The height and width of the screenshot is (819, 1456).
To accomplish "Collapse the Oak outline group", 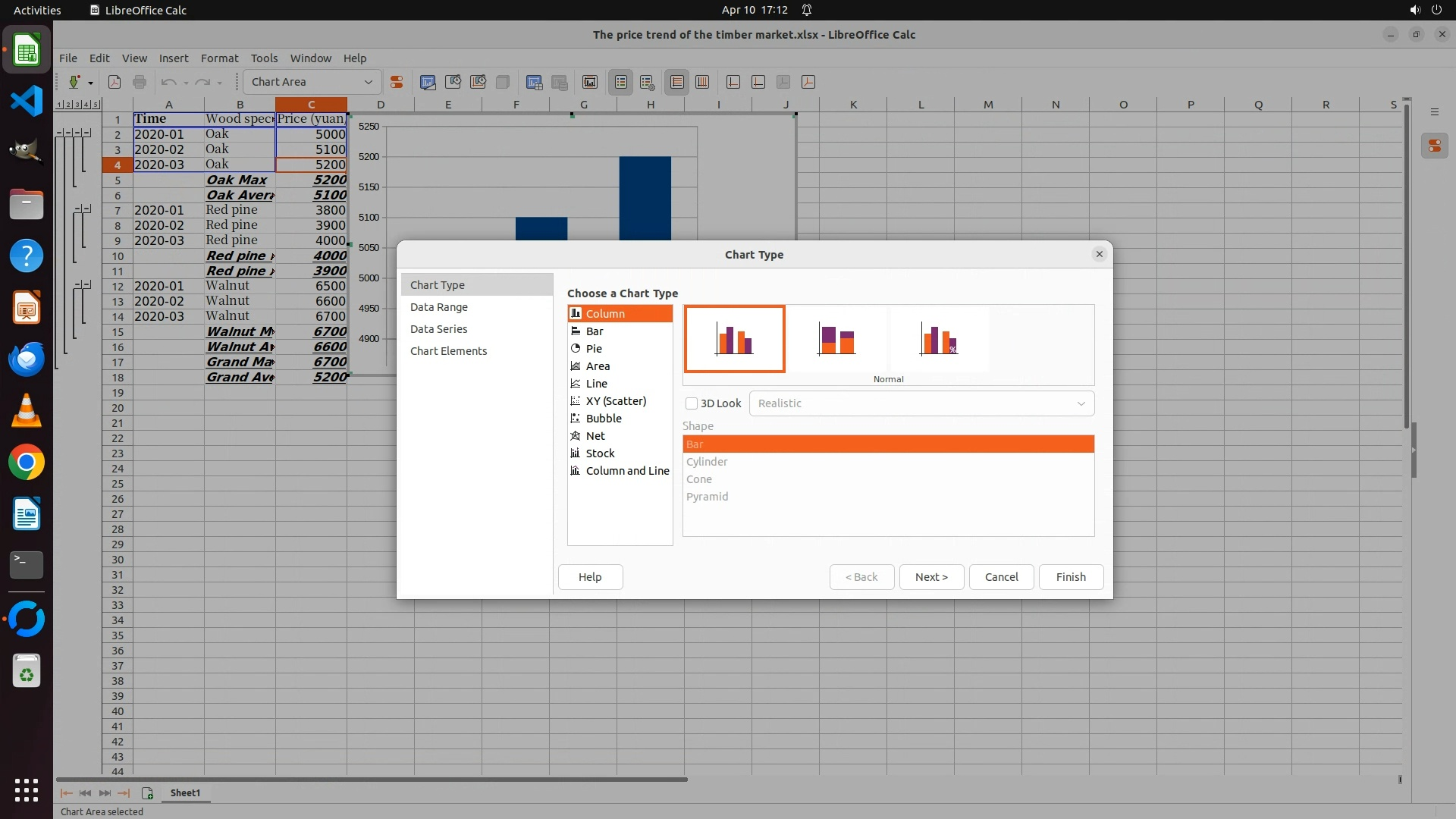I will coord(88,133).
